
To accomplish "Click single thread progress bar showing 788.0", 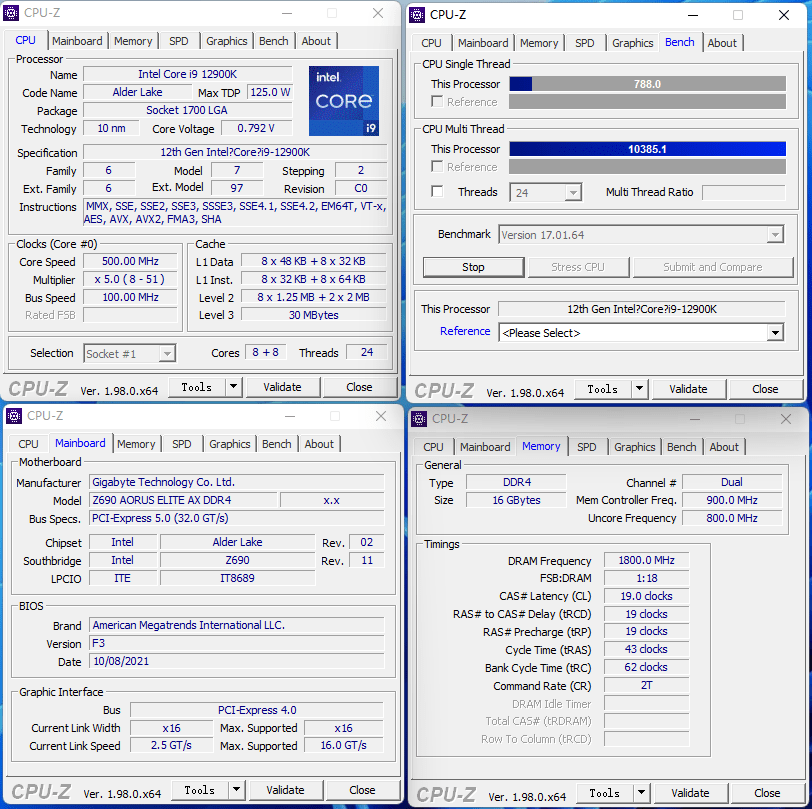I will [x=647, y=84].
